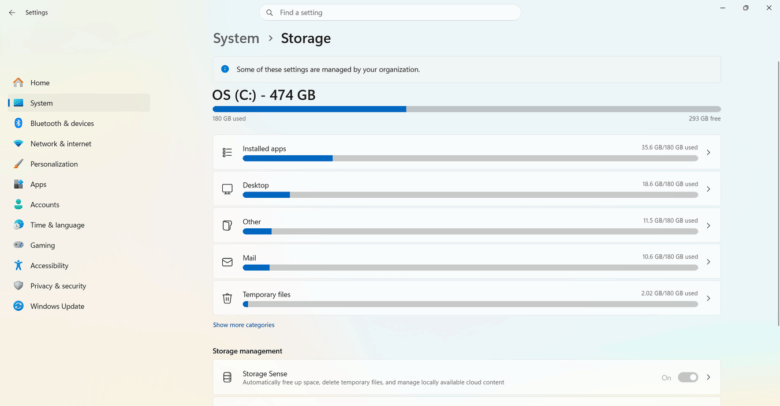The height and width of the screenshot is (406, 780).
Task: Click the Installed apps list icon
Action: [x=227, y=152]
